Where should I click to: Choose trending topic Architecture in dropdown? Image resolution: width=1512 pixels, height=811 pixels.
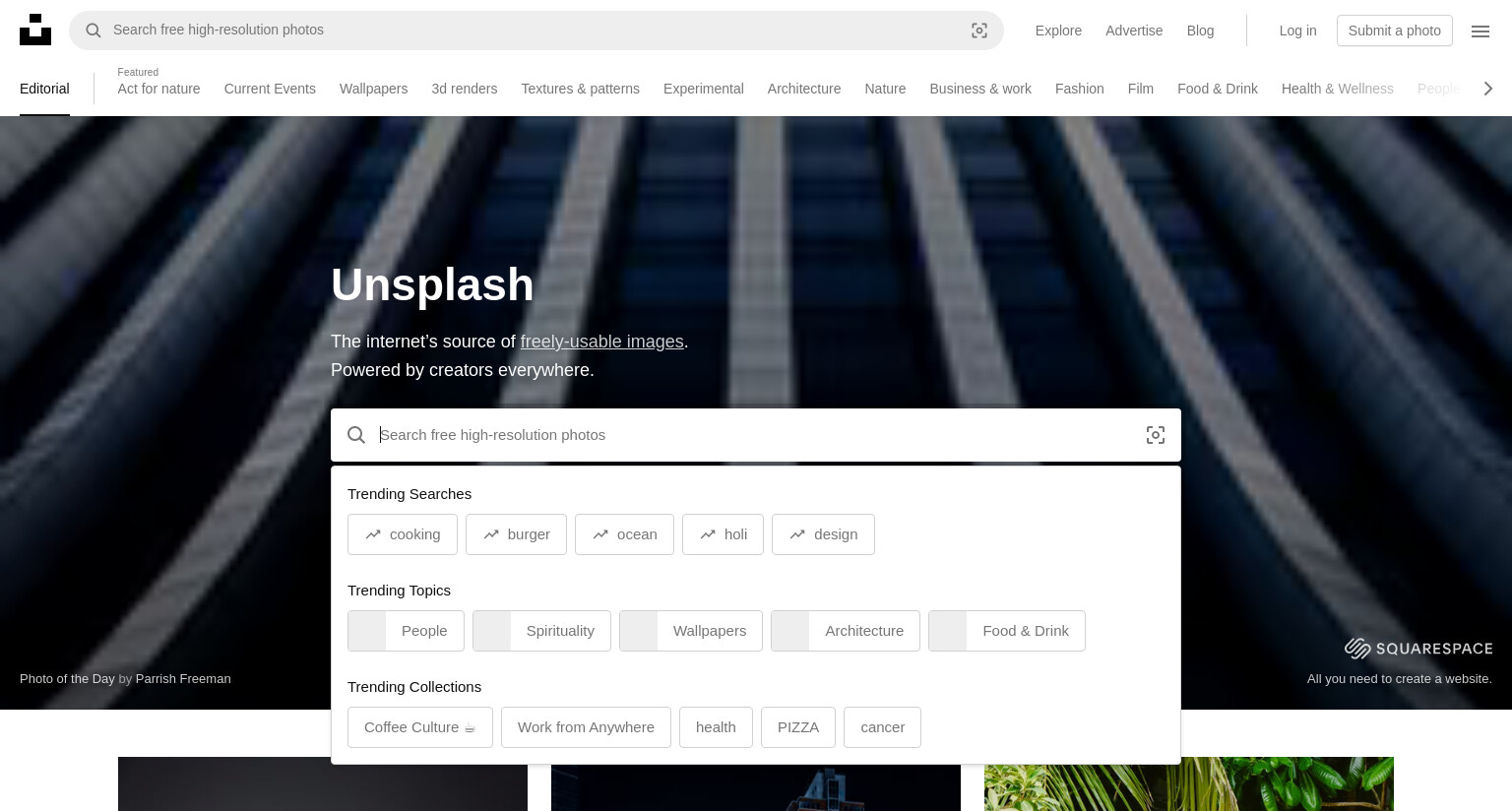pyautogui.click(x=846, y=631)
